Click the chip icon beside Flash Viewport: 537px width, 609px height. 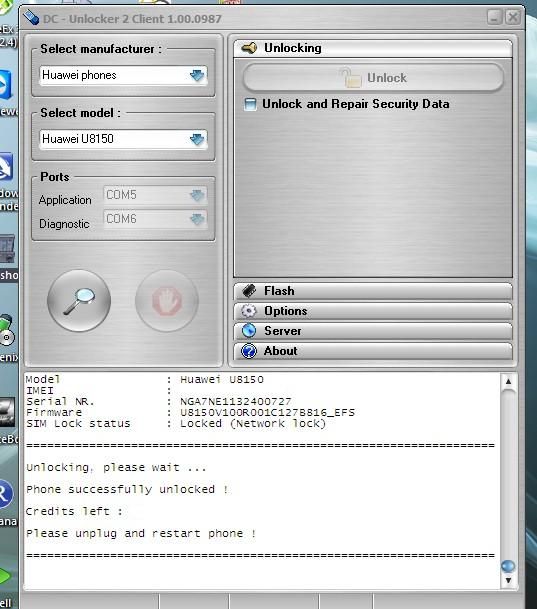coord(249,291)
